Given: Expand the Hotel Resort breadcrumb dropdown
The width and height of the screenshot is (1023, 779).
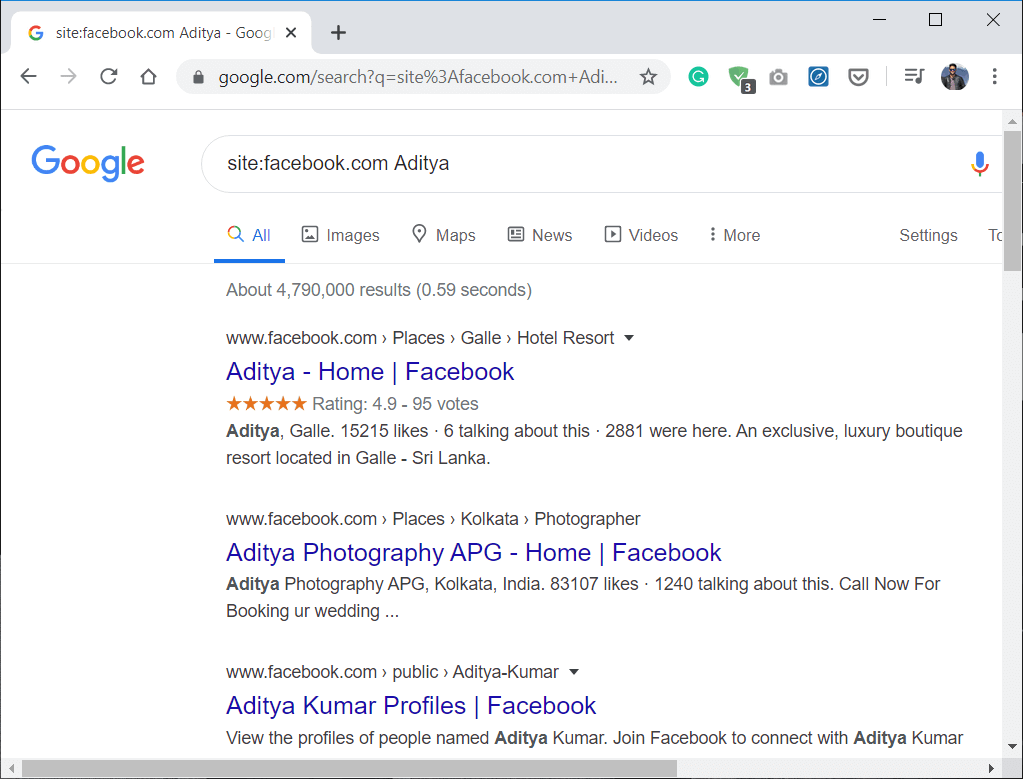Looking at the screenshot, I should pos(630,337).
